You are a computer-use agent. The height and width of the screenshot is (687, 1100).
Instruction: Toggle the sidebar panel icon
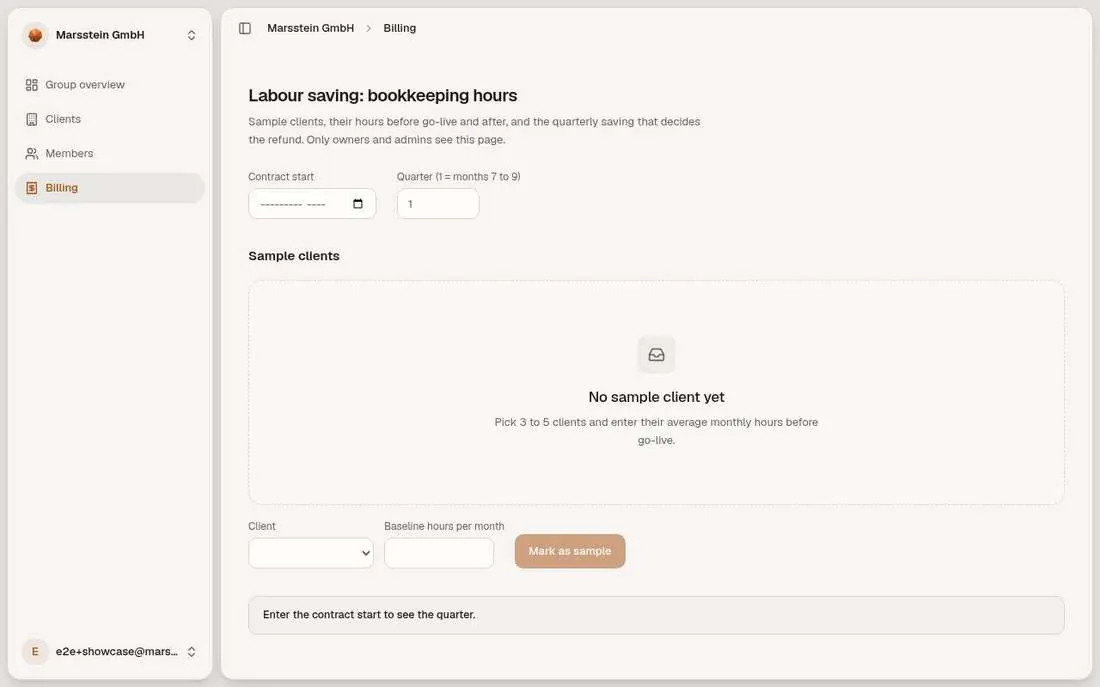[x=245, y=28]
